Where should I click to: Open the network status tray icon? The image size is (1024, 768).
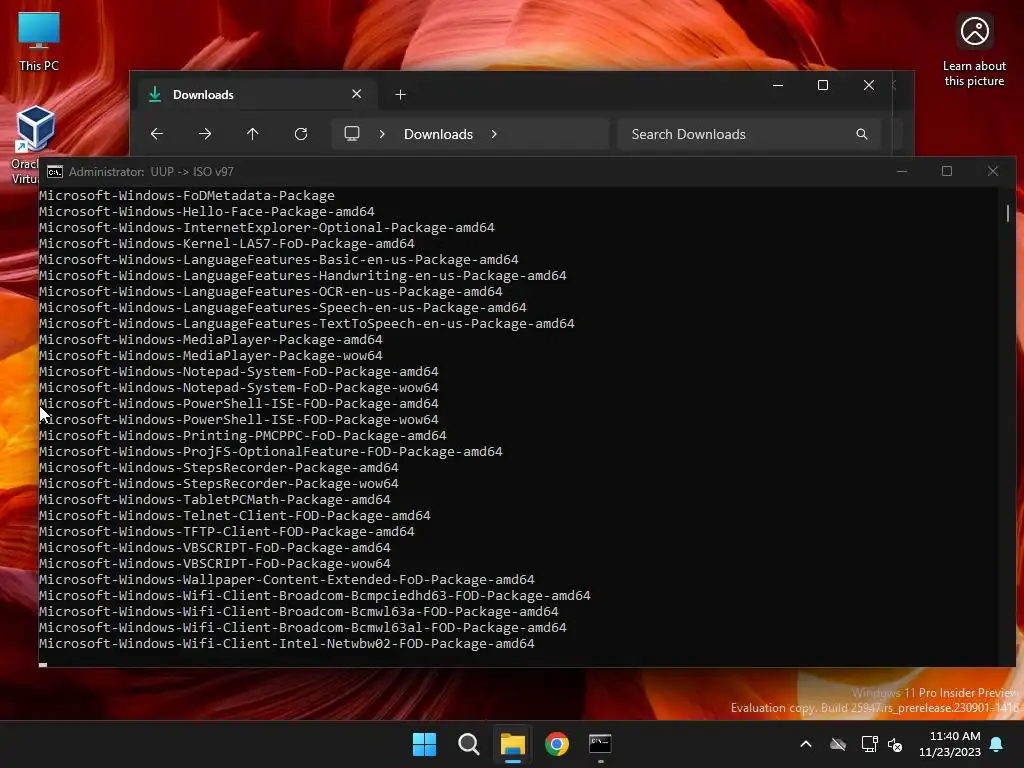[x=869, y=744]
